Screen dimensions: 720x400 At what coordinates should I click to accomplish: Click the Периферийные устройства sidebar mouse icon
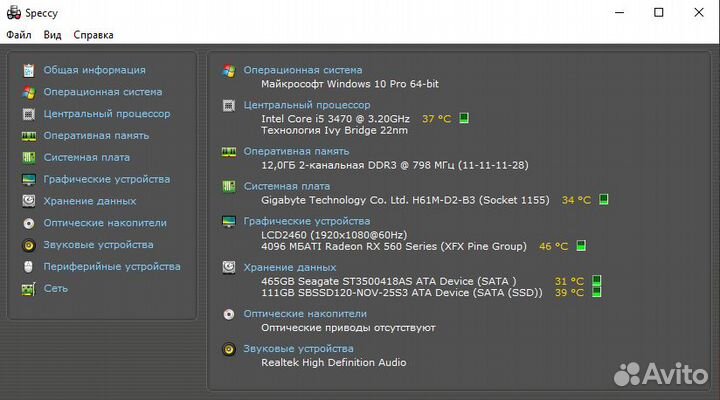point(28,267)
